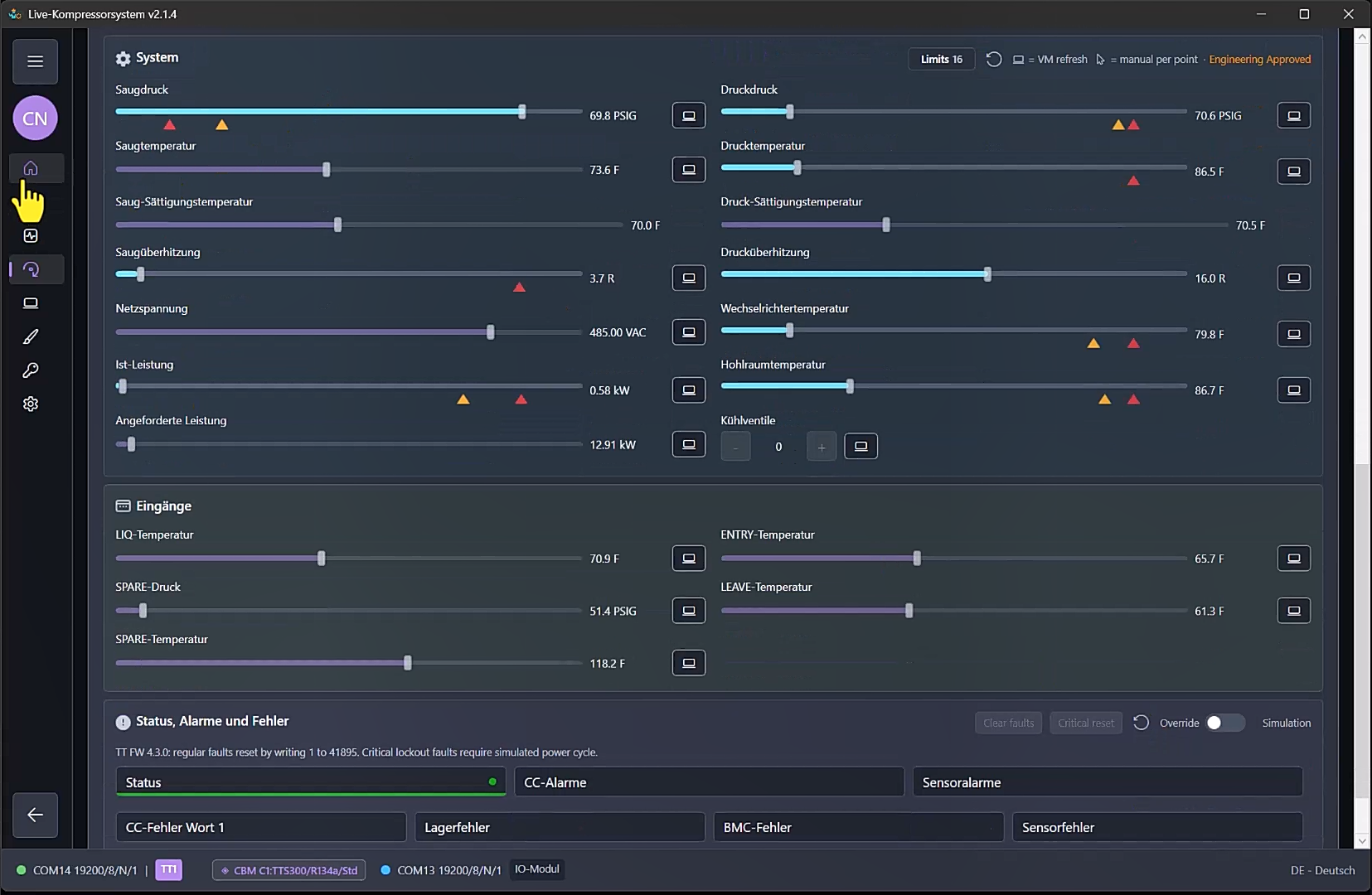
Task: Click VM refresh for Drucküberhitzung
Action: click(x=1294, y=278)
